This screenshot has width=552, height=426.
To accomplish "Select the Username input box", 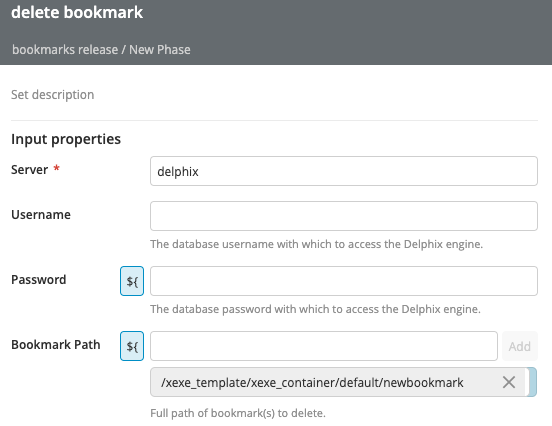I will (x=344, y=216).
